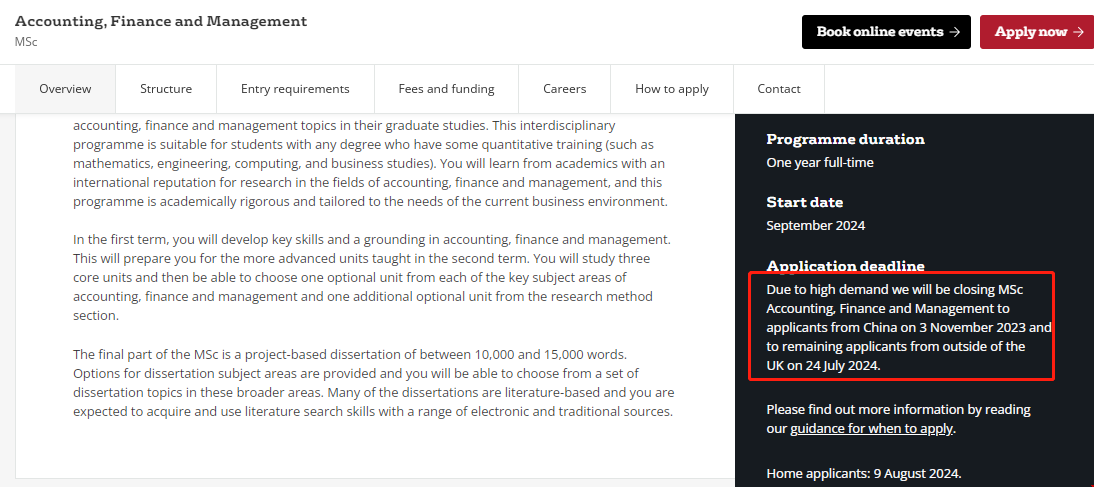Click the arrow icon in Book online events
Image resolution: width=1094 pixels, height=487 pixels.
(x=954, y=32)
